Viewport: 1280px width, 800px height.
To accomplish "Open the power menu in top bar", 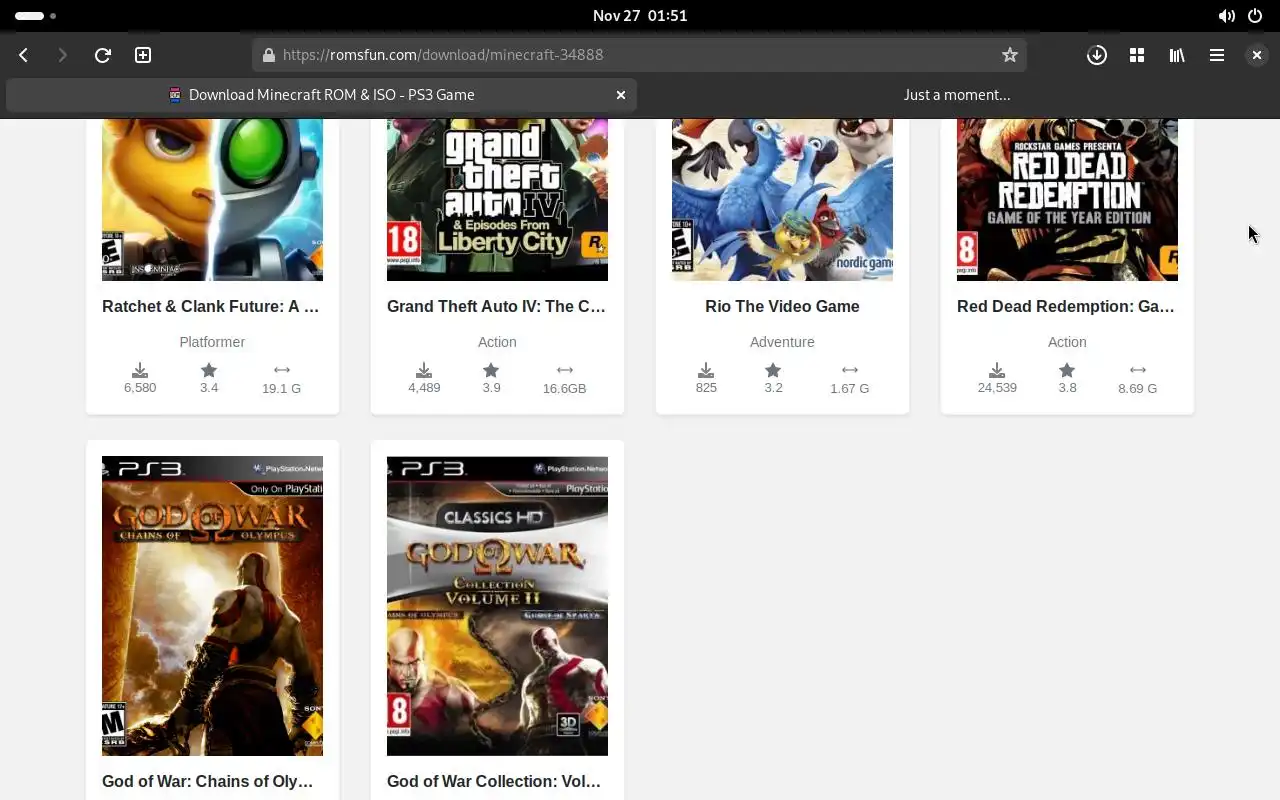I will (x=1255, y=15).
